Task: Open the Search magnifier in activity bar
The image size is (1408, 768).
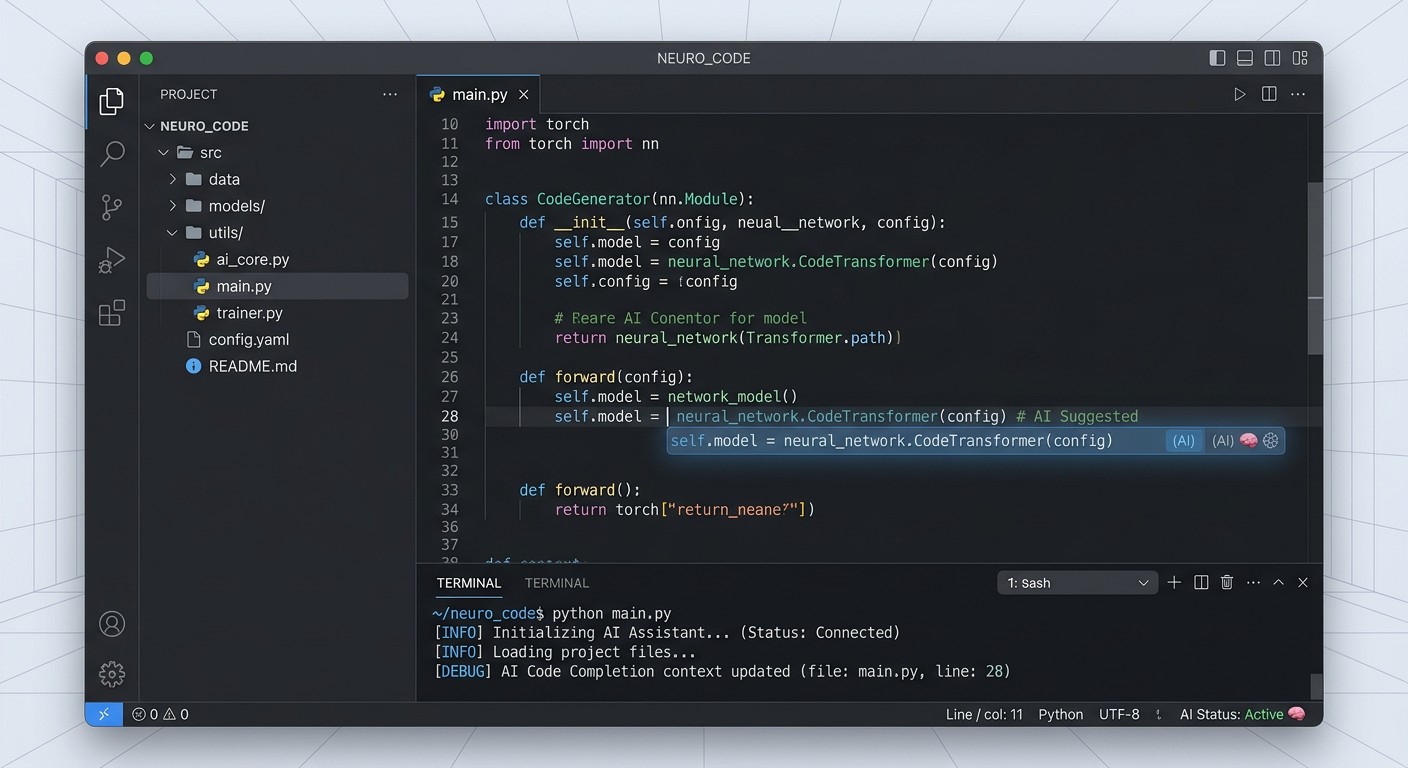Action: pos(112,153)
